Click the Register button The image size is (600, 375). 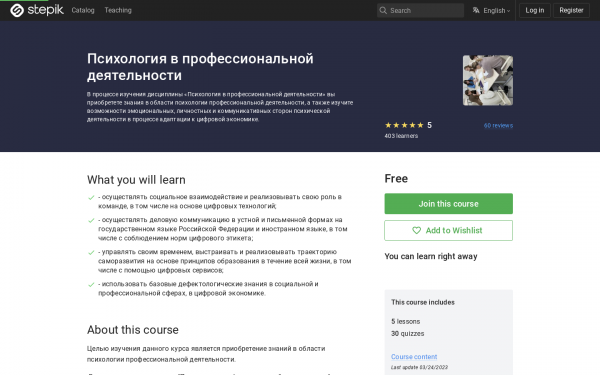pyautogui.click(x=571, y=10)
